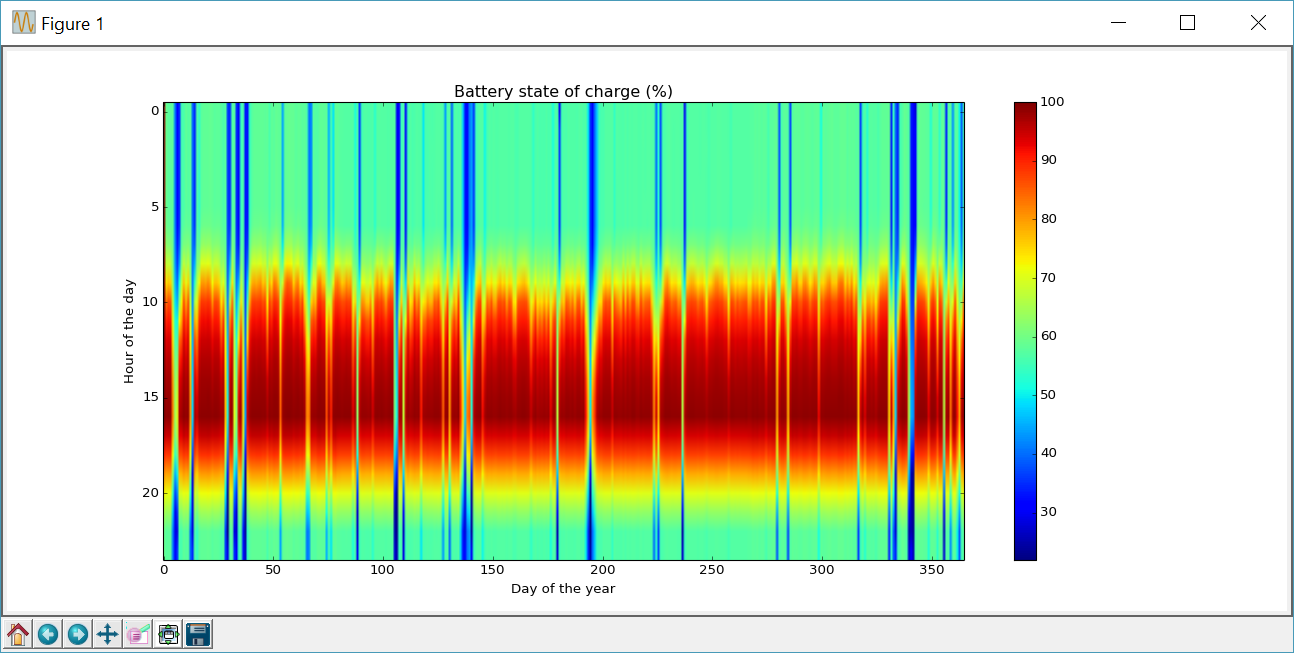Click the 'Day of the year' x-axis label
1294x653 pixels.
pyautogui.click(x=563, y=589)
